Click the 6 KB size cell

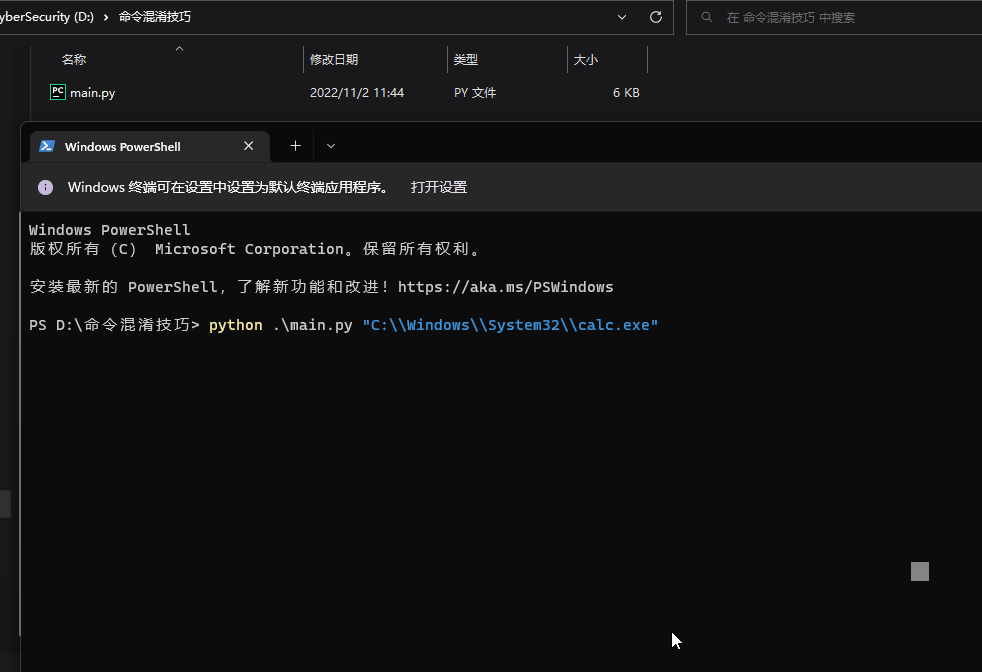[626, 93]
